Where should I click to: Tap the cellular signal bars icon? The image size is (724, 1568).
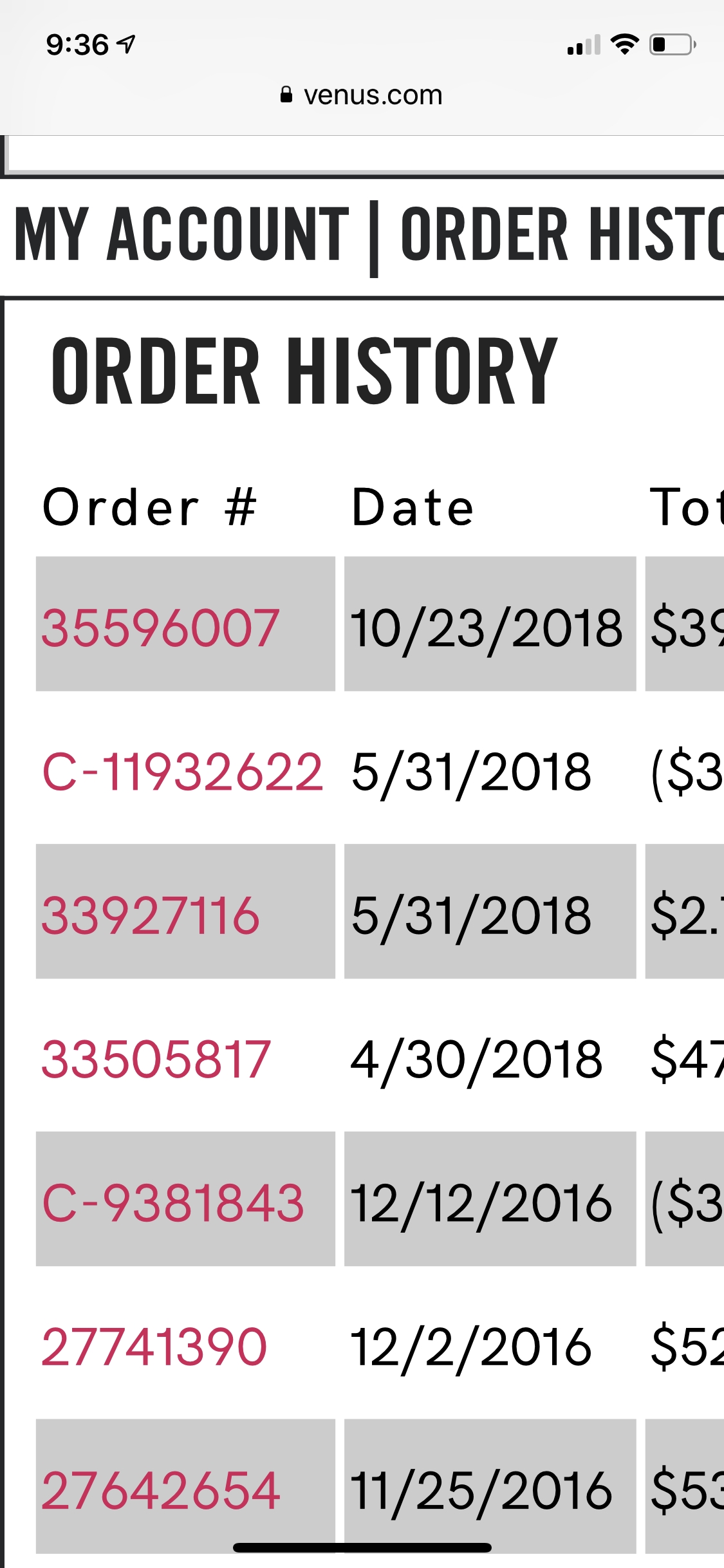pos(583,45)
